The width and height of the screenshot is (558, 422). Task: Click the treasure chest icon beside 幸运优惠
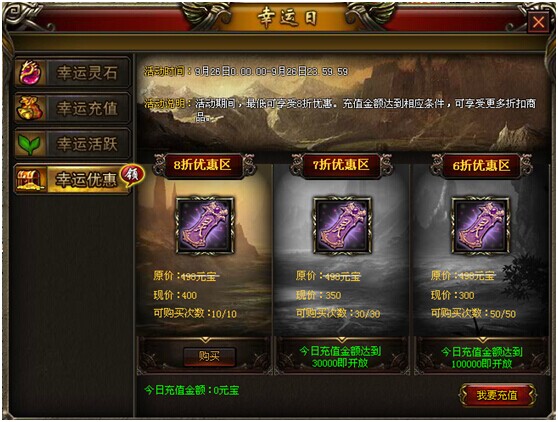(x=31, y=180)
